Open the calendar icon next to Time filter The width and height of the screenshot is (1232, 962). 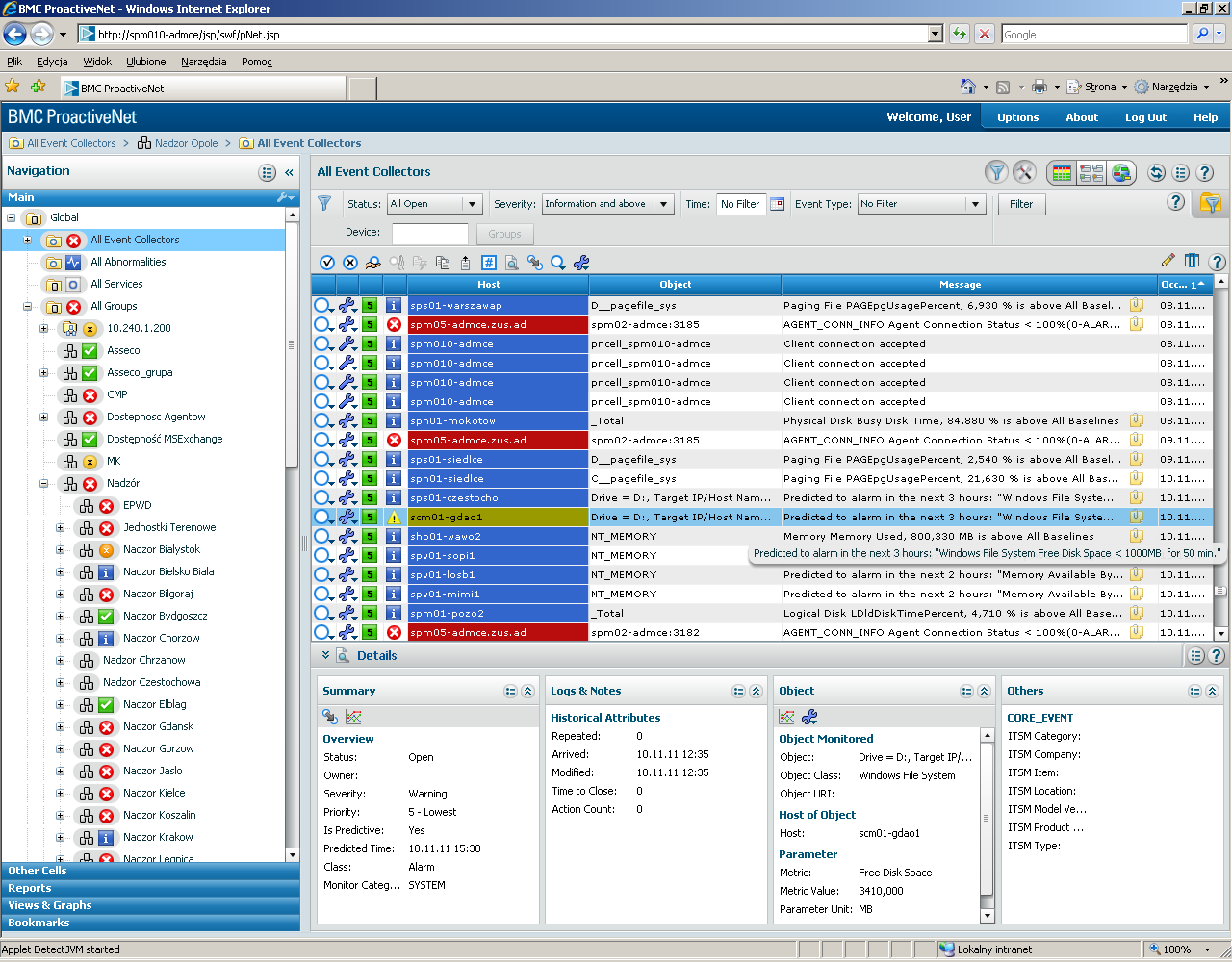pos(778,204)
